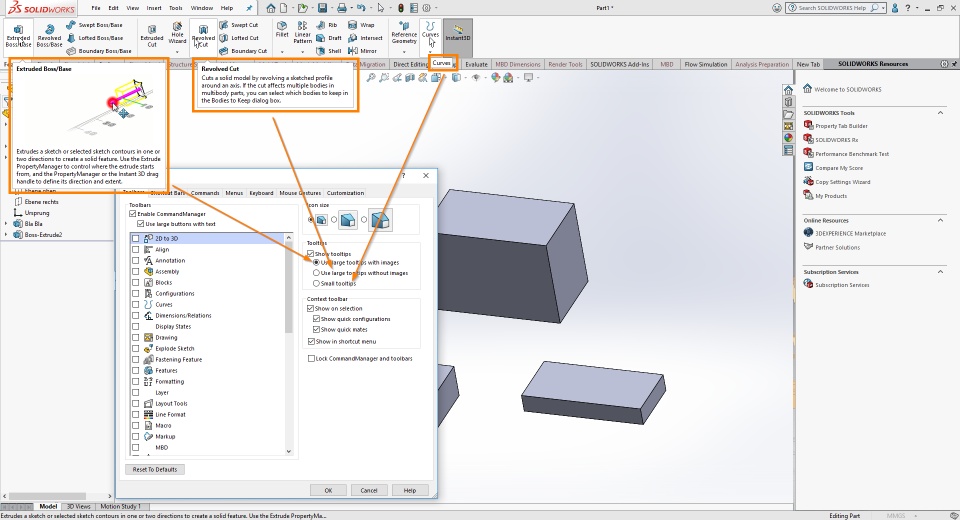Click the Save icon in the quick toolbar
The width and height of the screenshot is (960, 520).
[322, 8]
